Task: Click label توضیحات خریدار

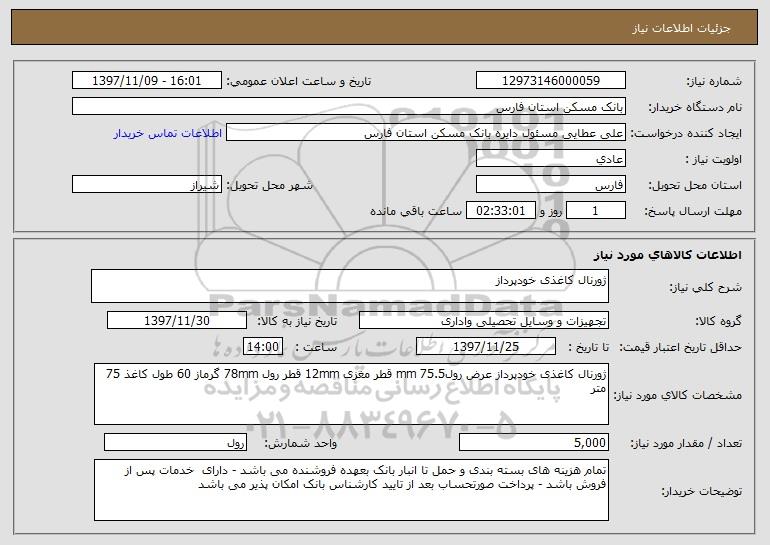Action: point(702,491)
